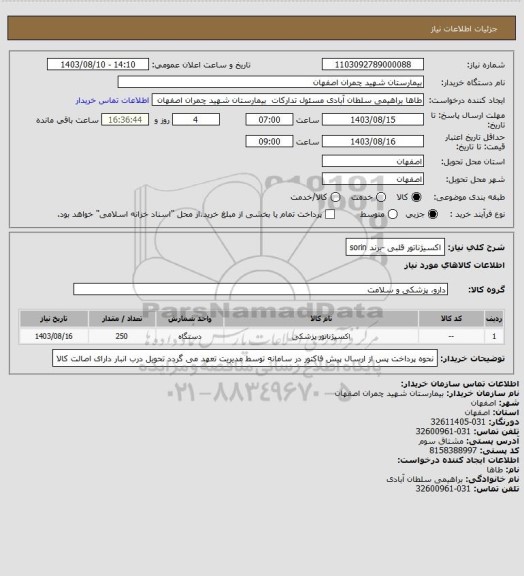Click the کد کالا column header
524x576 pixels.
click(x=451, y=318)
